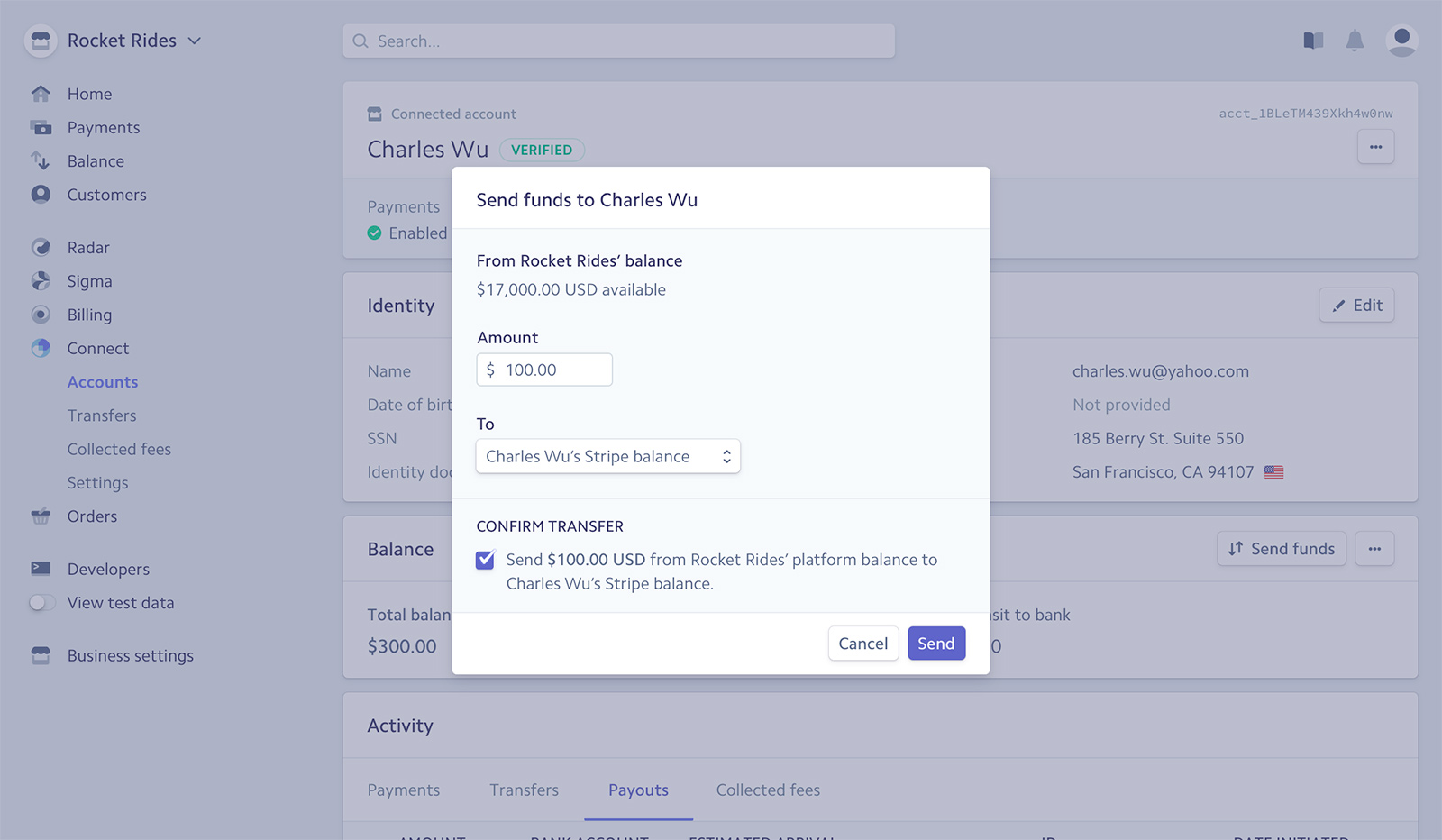Screen dimensions: 1442x840
Task: Click the Rocket Rides store logo icon
Action: click(41, 41)
